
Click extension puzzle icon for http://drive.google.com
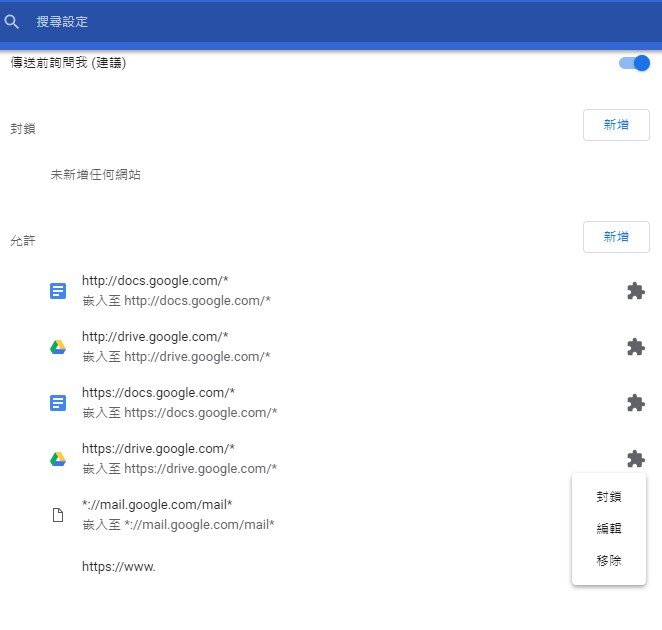click(635, 347)
